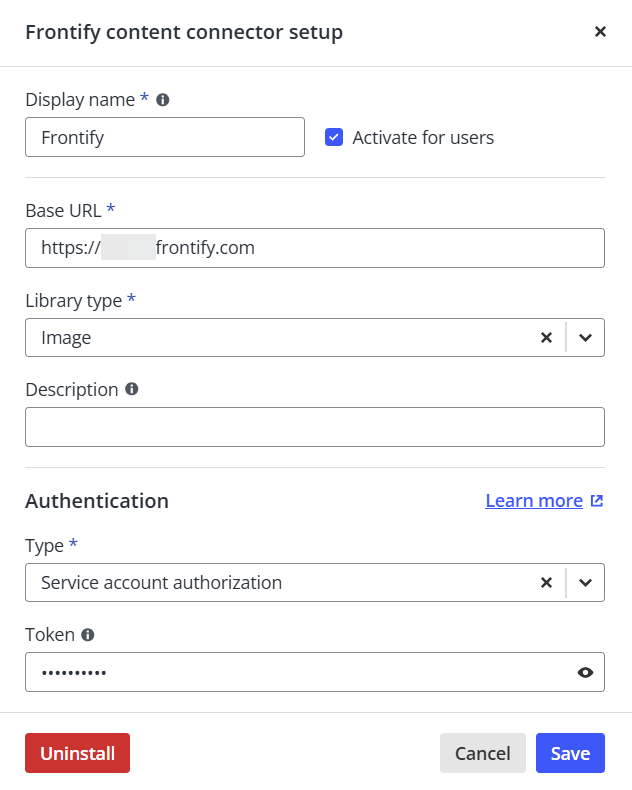This screenshot has width=632, height=790.
Task: Show Description info tooltip icon
Action: point(132,389)
